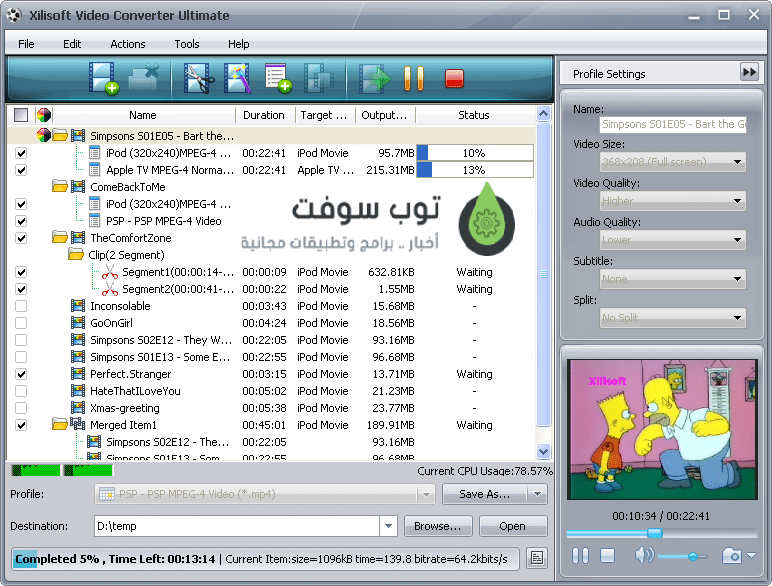Click the merged film icon of Merged Item1
The height and width of the screenshot is (586, 772).
pos(77,424)
